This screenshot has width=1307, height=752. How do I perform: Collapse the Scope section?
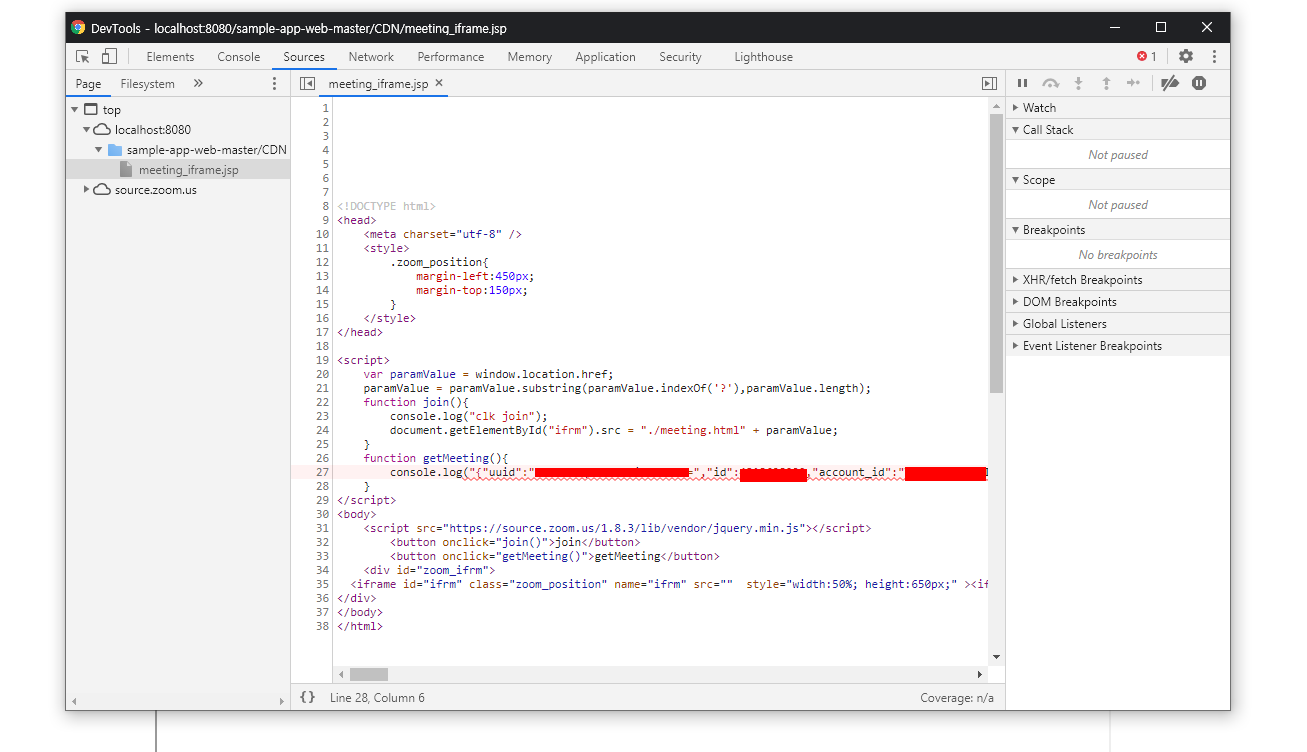(1118, 180)
